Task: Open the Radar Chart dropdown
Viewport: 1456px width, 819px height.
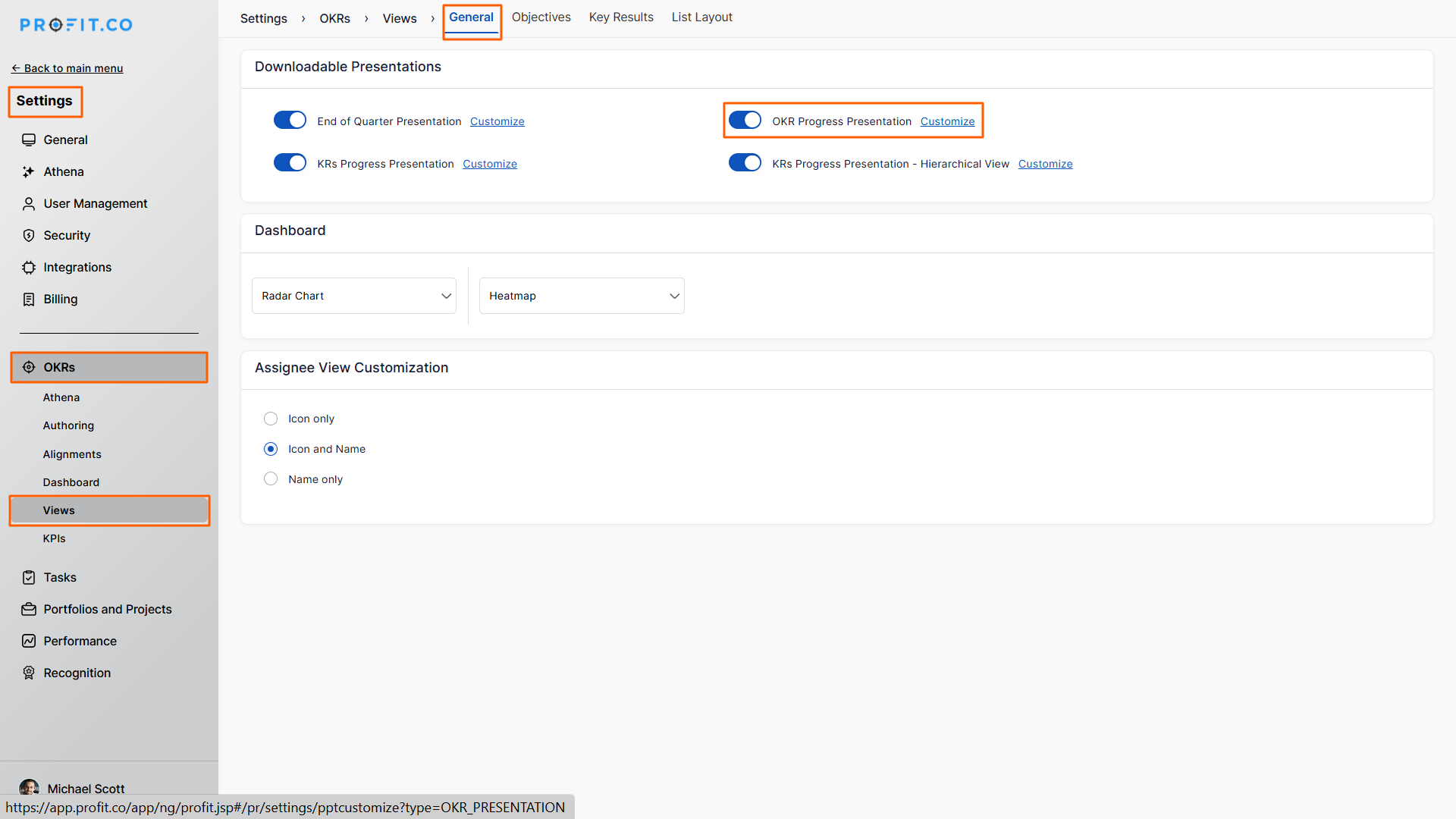Action: [x=353, y=296]
